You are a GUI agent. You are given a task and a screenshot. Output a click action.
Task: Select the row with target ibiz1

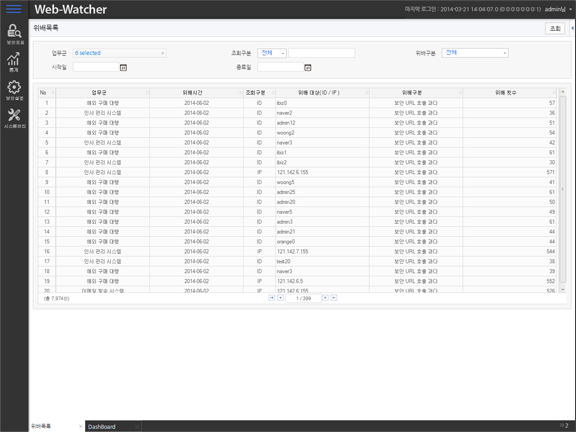pos(297,152)
